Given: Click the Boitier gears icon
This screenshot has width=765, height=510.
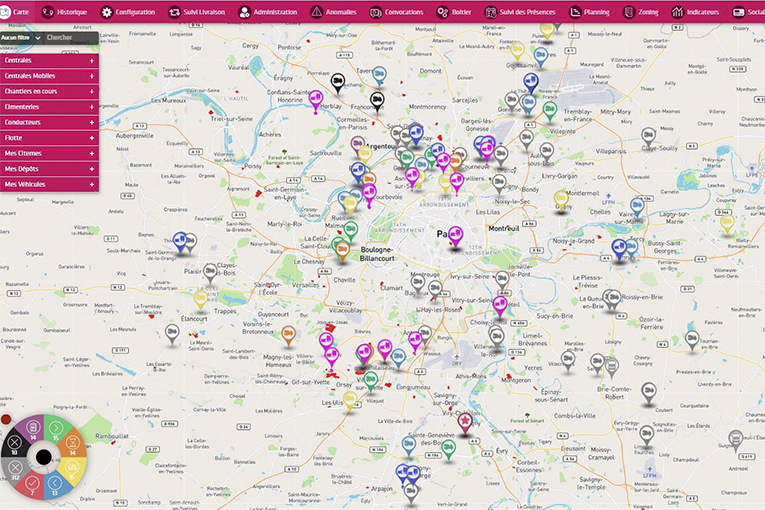Looking at the screenshot, I should point(443,12).
